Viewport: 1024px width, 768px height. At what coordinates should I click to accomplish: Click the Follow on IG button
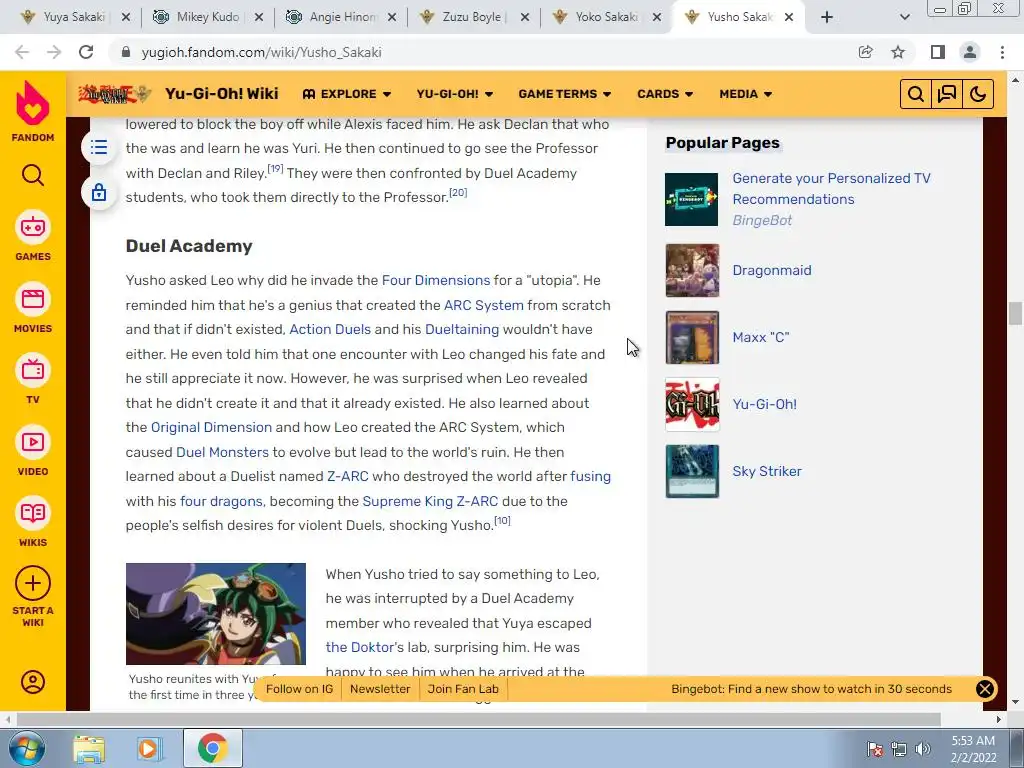point(300,689)
